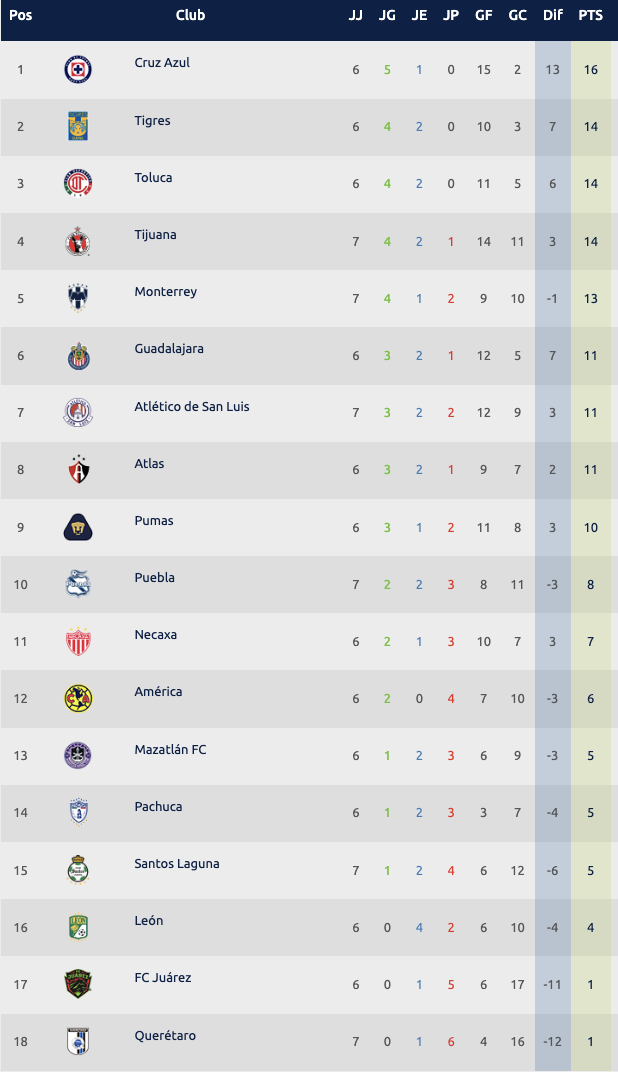
Task: Click the Dif column header
Action: [x=552, y=15]
